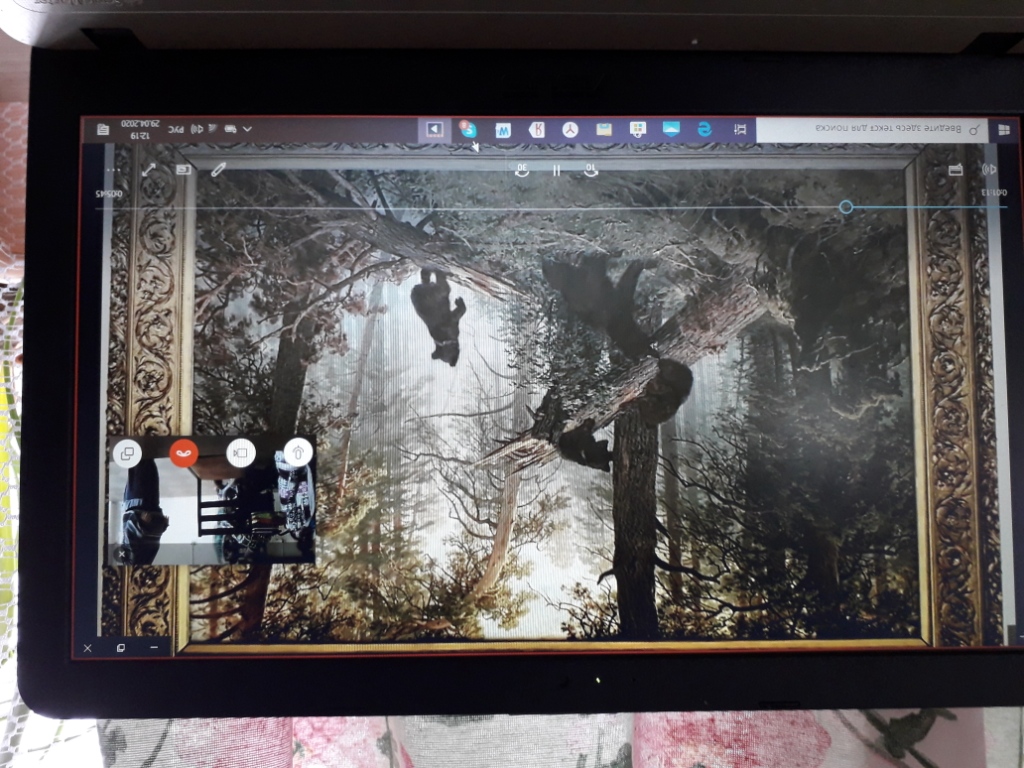The image size is (1024, 768).
Task: Click remaining time 0:05:45 label
Action: (109, 193)
